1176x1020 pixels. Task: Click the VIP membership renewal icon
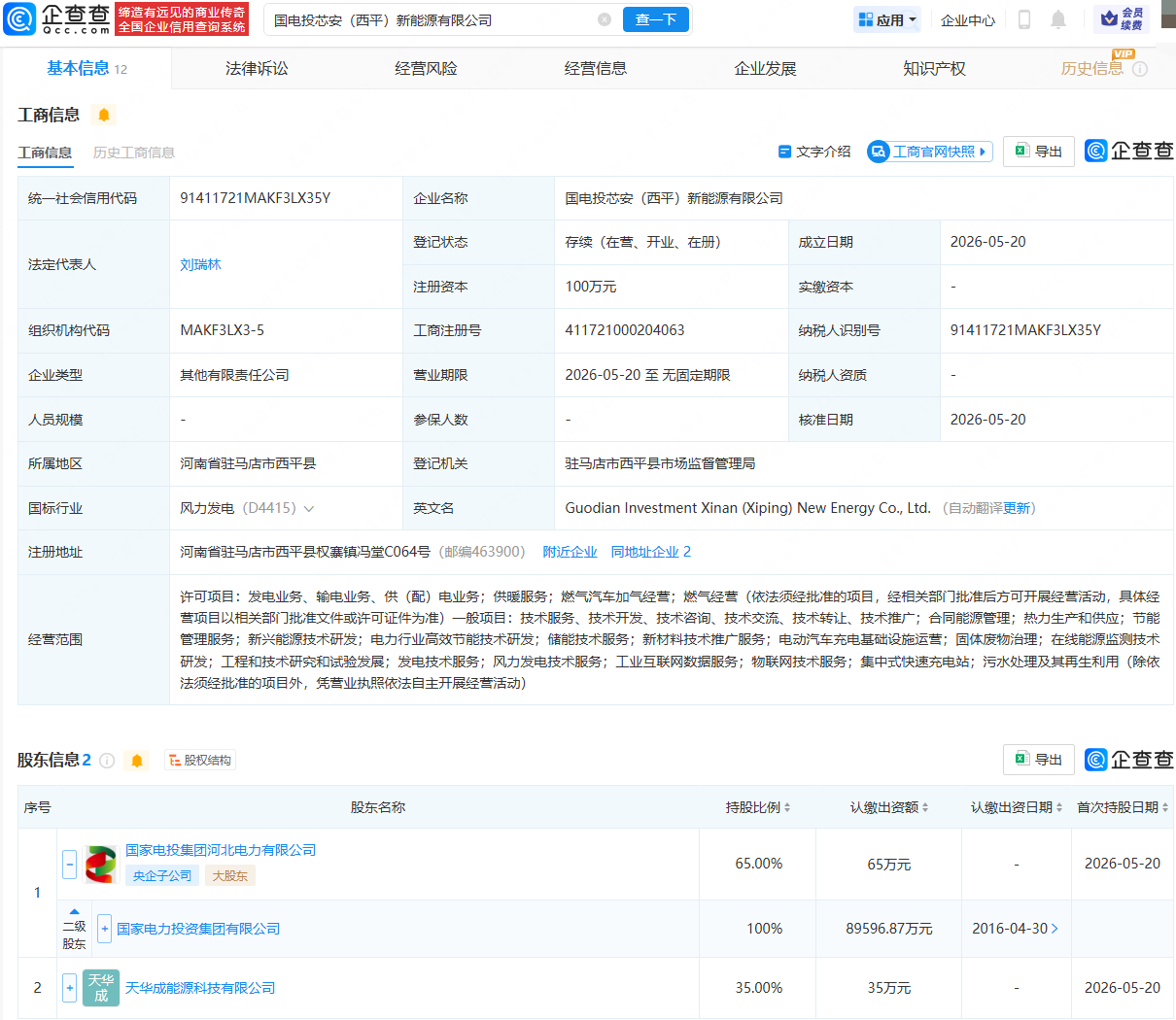point(1121,18)
